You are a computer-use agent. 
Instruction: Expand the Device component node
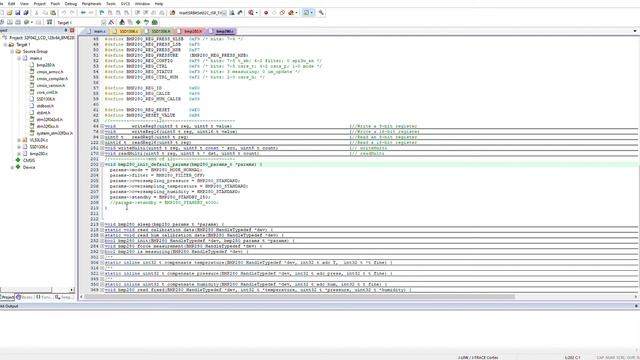pos(12,167)
